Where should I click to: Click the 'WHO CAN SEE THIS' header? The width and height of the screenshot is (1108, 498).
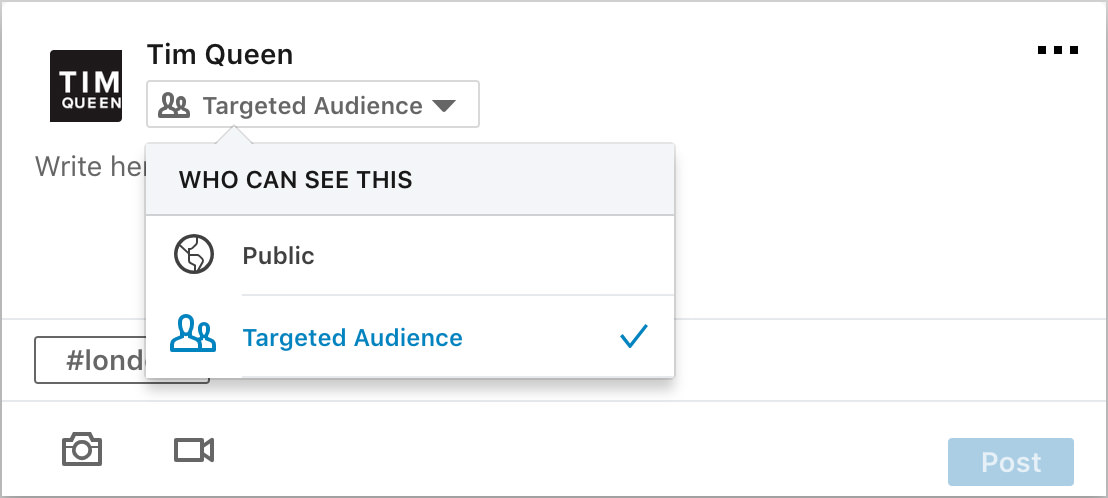click(x=296, y=181)
